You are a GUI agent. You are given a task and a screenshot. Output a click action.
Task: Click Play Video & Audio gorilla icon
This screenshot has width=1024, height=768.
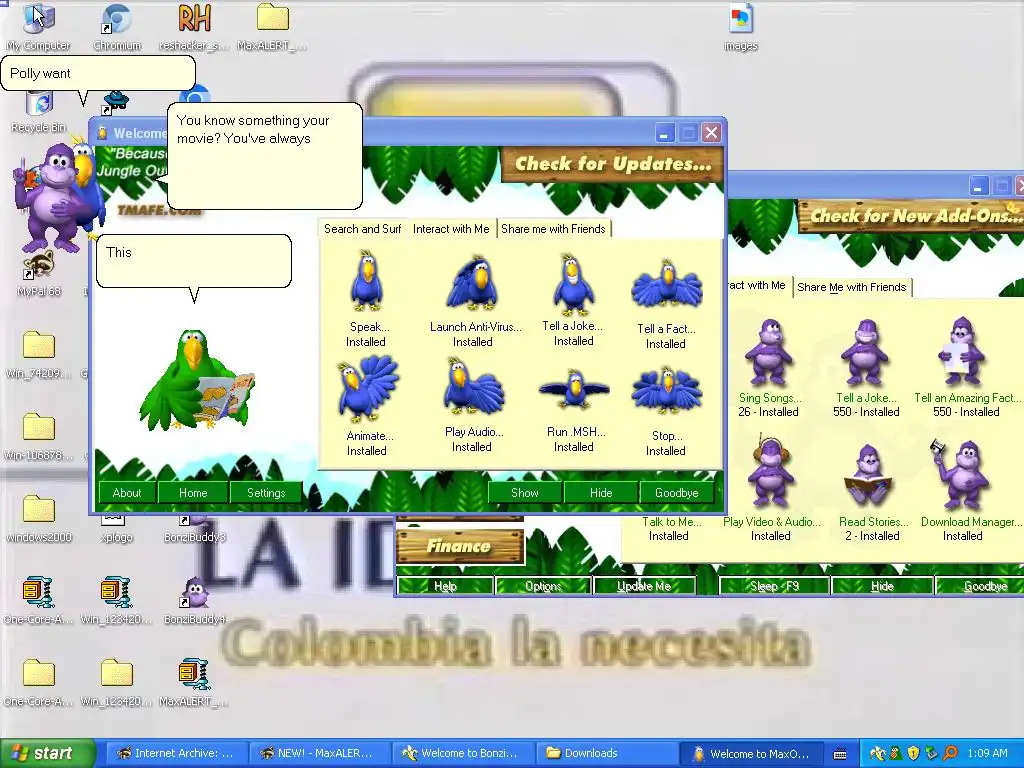tap(771, 472)
